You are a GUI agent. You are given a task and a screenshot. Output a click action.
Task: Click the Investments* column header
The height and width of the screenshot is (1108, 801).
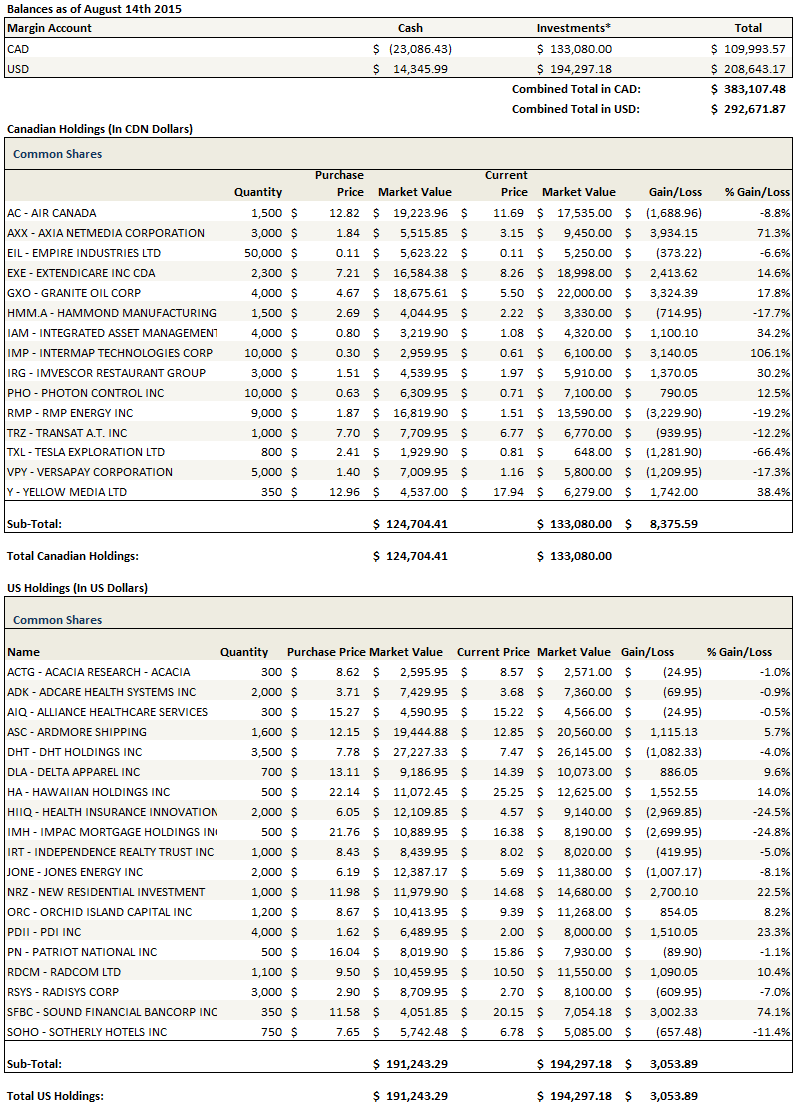pyautogui.click(x=574, y=28)
